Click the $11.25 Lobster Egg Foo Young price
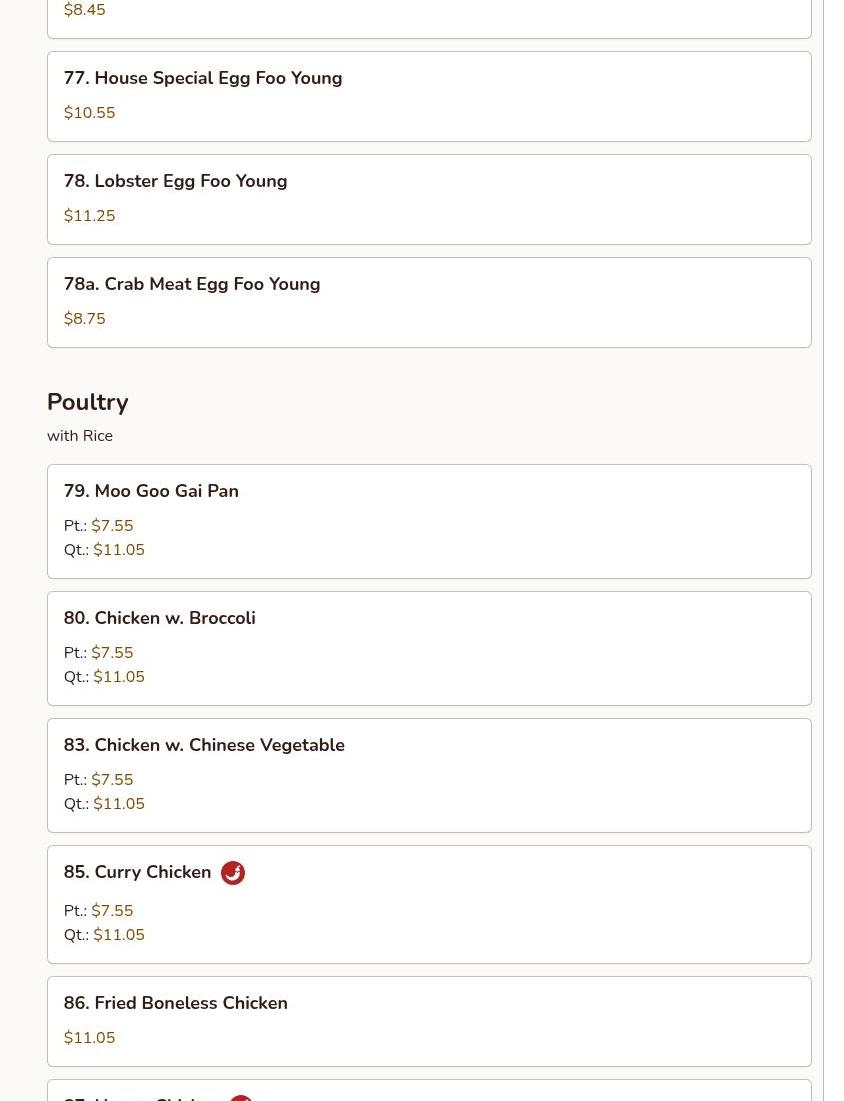This screenshot has width=844, height=1101. pos(89,216)
